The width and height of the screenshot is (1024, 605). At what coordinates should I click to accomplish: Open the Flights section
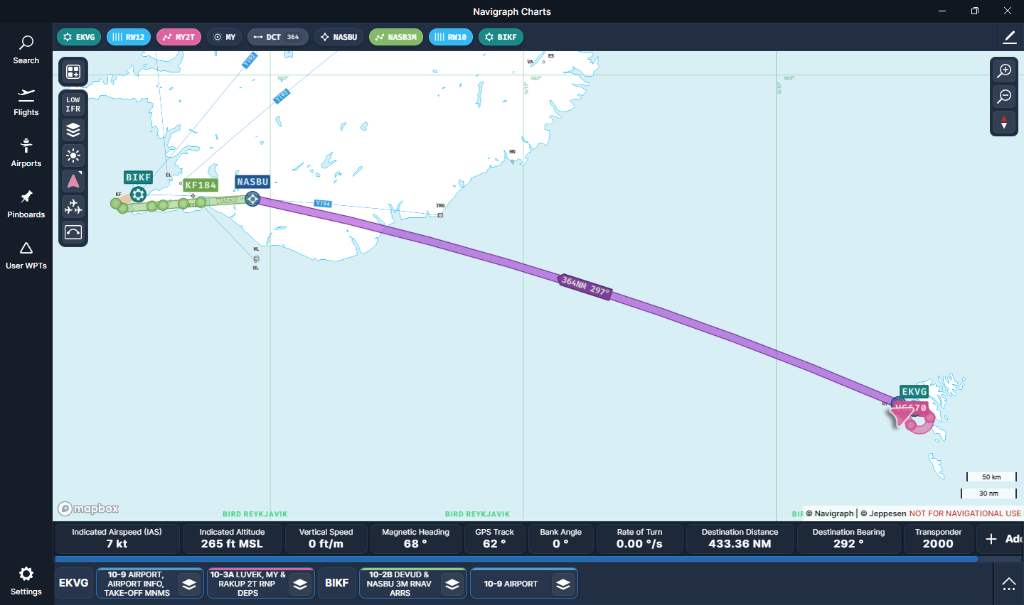pyautogui.click(x=26, y=102)
